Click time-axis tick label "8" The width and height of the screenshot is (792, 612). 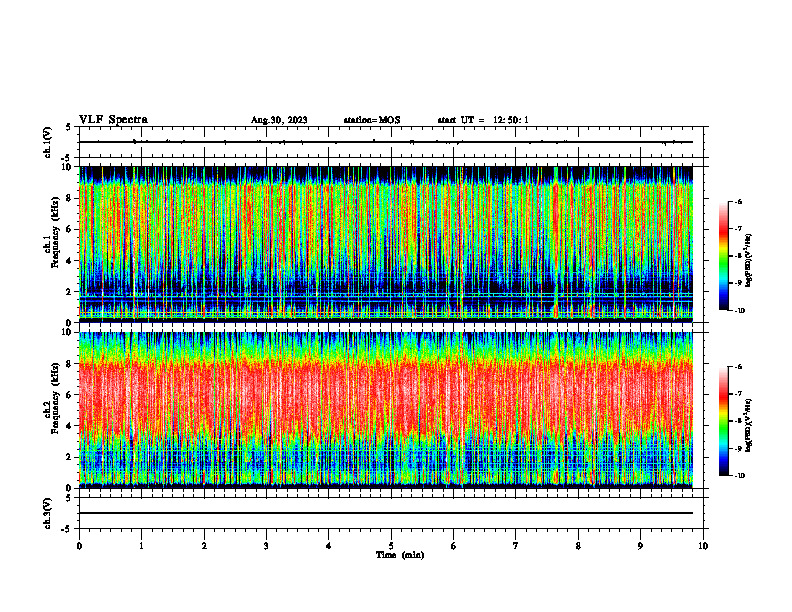point(578,546)
